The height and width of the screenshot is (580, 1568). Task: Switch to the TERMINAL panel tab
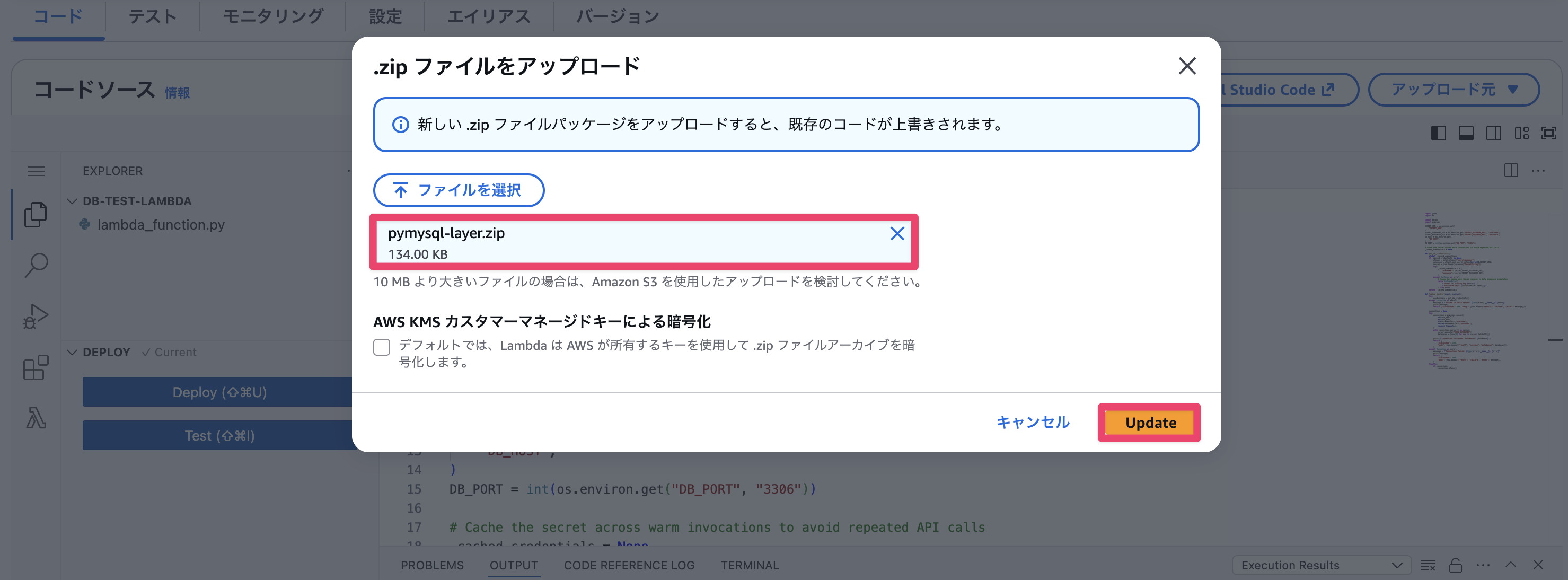coord(750,565)
